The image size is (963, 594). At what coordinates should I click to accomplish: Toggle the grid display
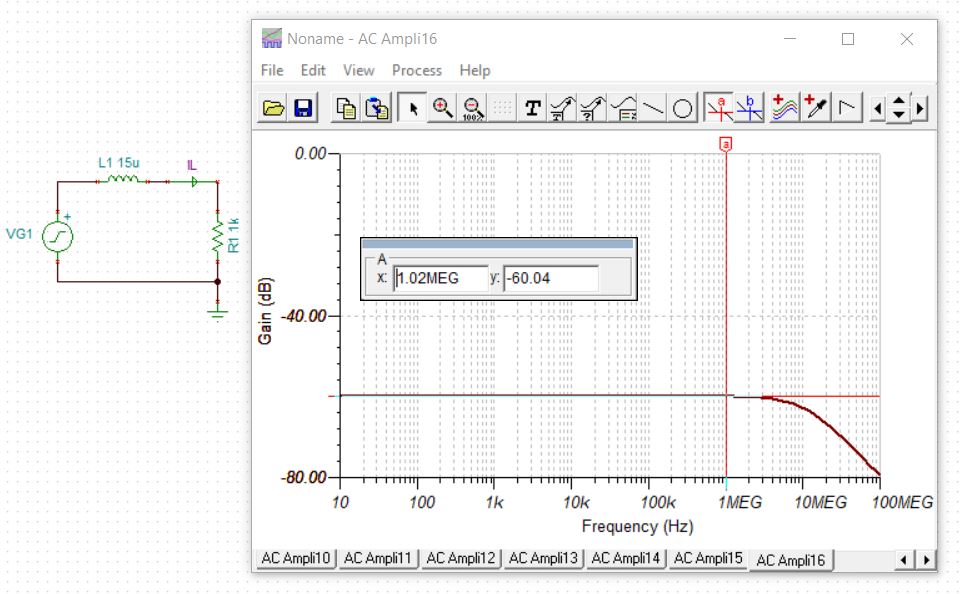(499, 107)
